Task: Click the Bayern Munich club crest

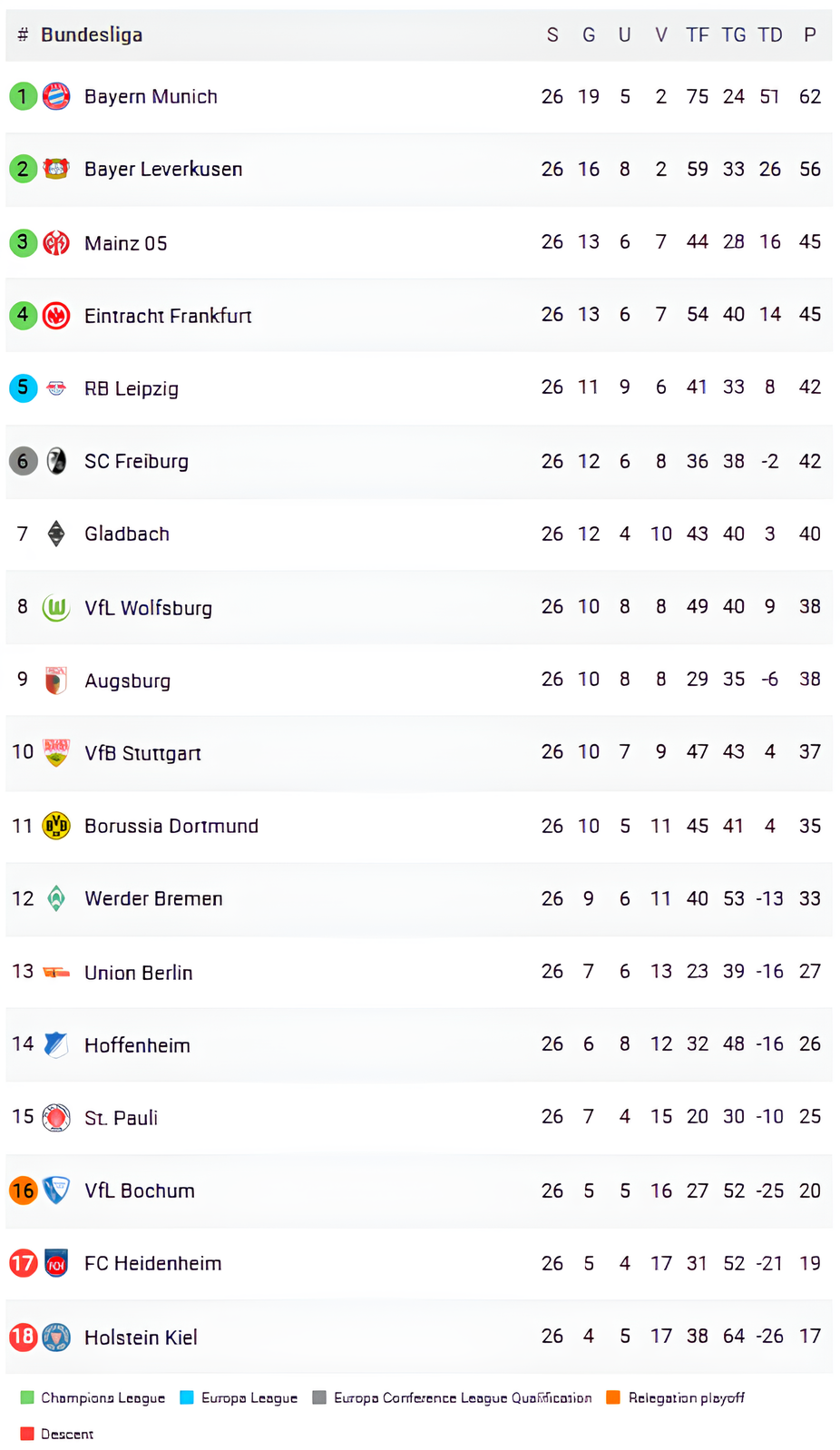Action: coord(56,96)
